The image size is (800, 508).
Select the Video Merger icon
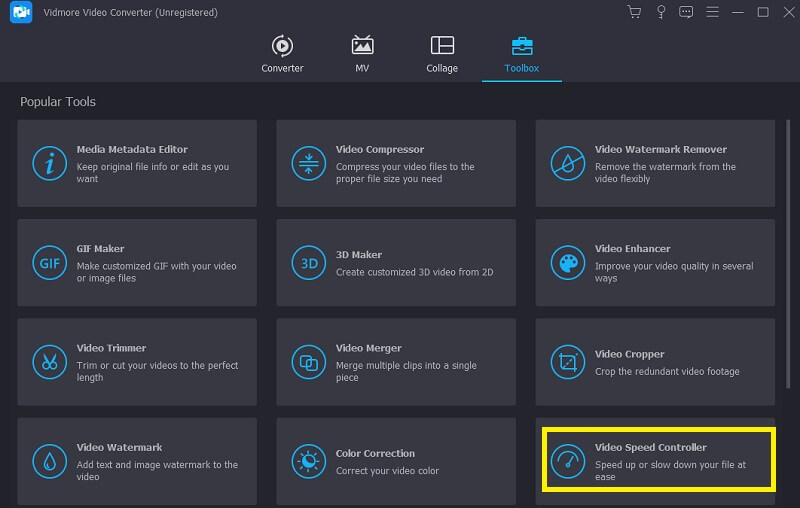pos(309,361)
